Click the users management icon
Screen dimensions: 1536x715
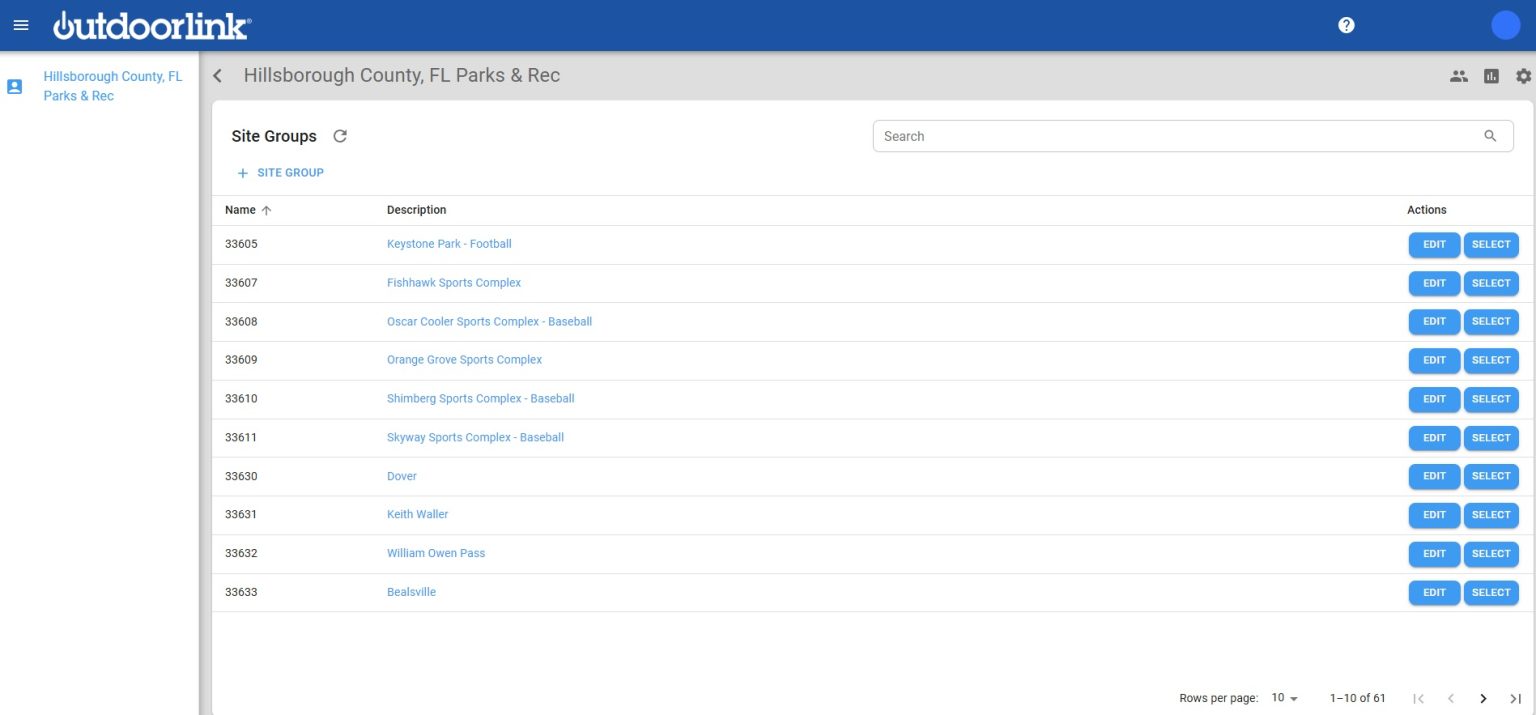pos(1459,76)
